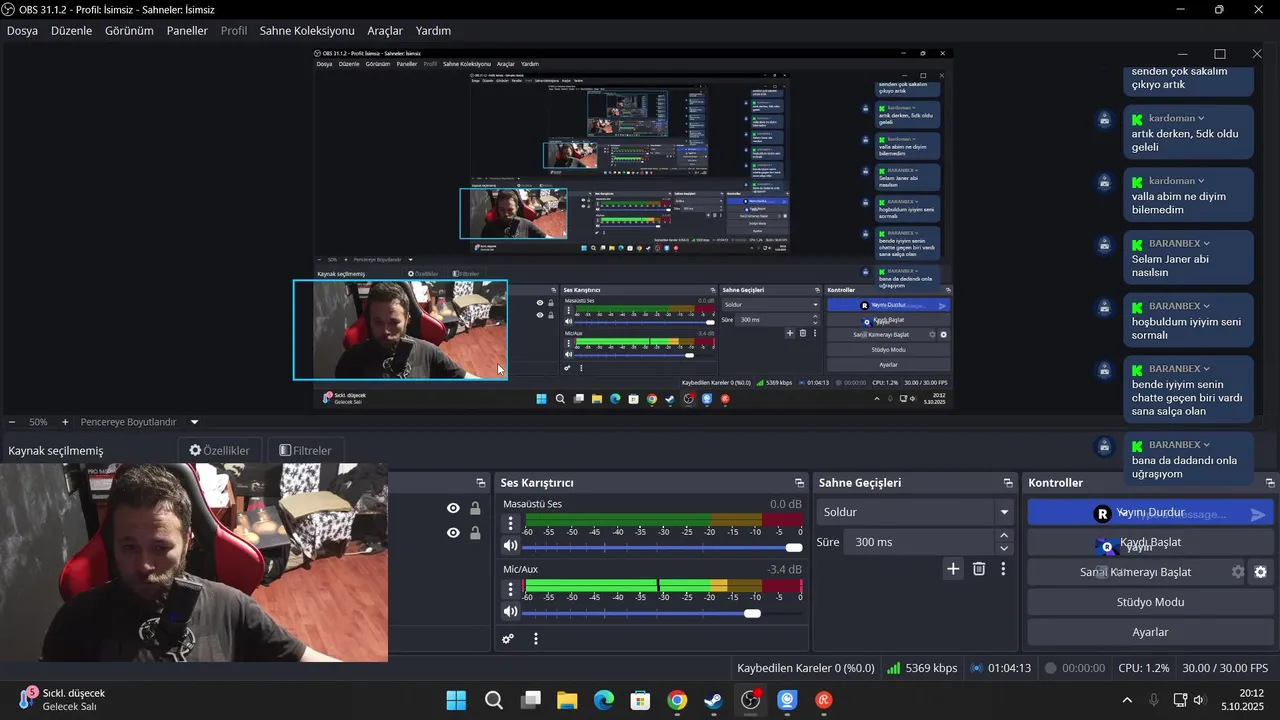Open Windows Start menu

tap(456, 700)
